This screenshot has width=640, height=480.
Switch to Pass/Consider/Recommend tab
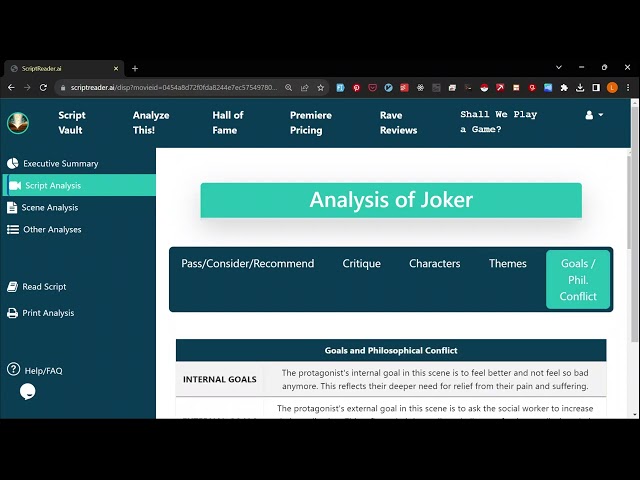coord(248,263)
